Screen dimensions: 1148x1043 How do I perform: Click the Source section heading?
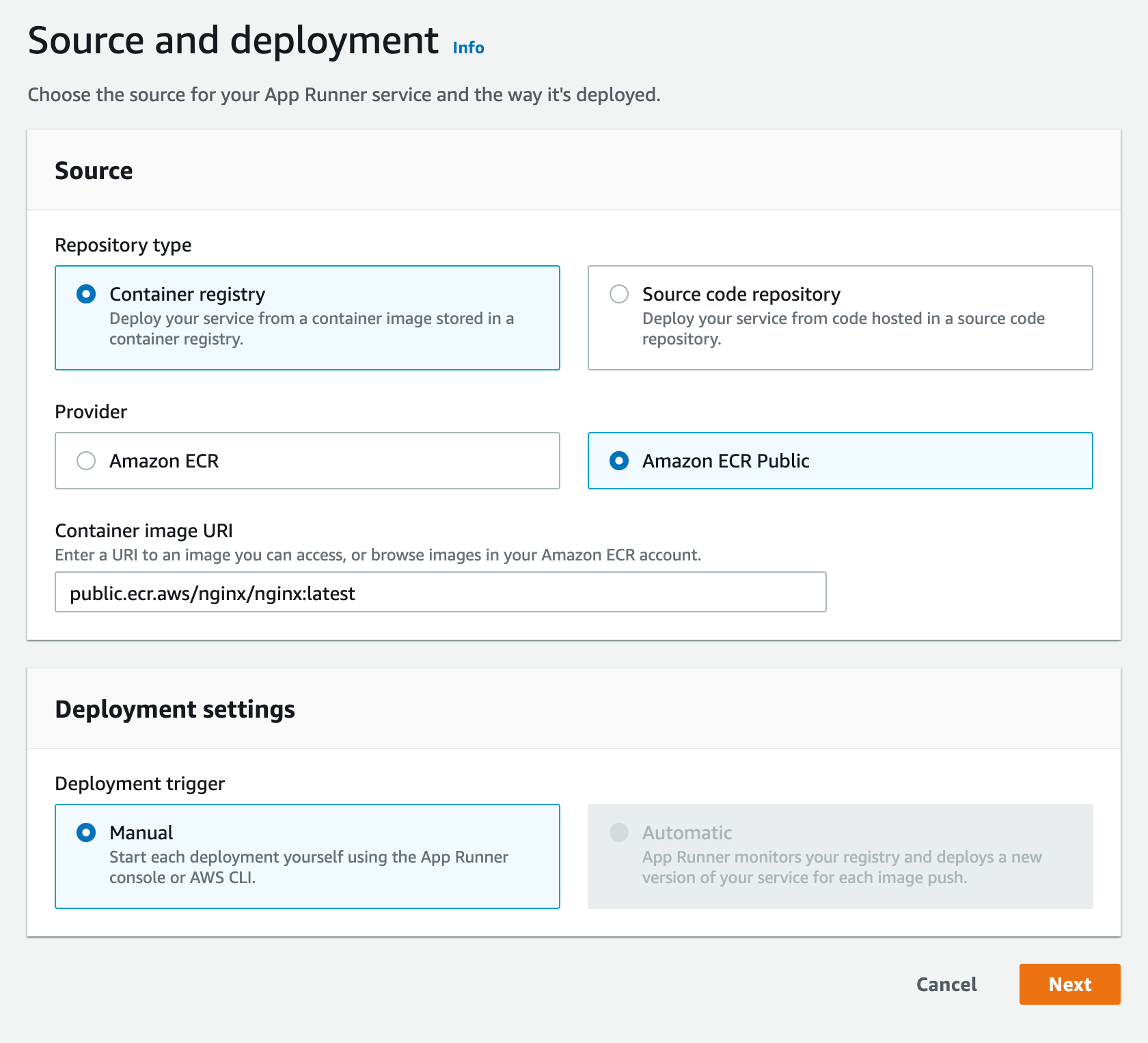click(x=94, y=170)
